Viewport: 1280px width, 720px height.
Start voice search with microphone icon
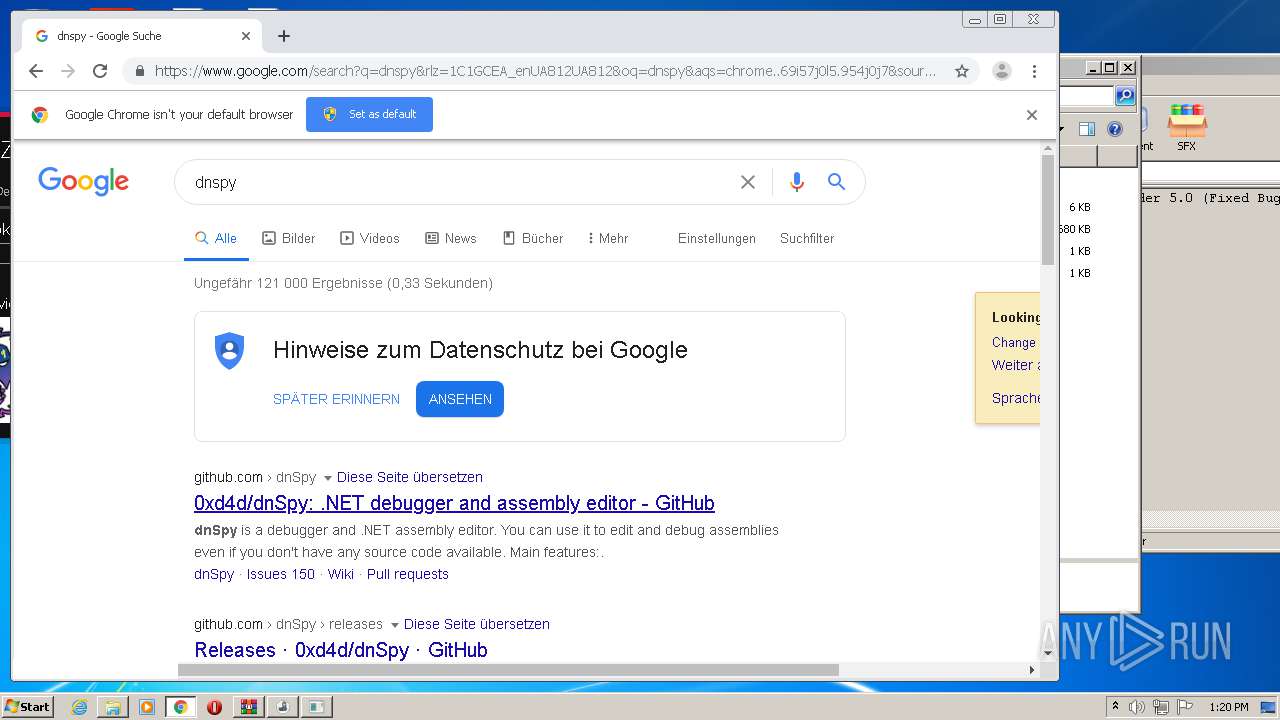pos(797,182)
